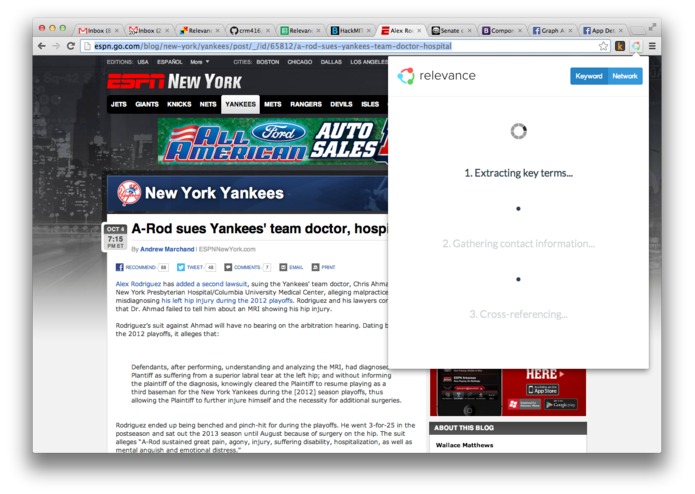This screenshot has width=695, height=494.
Task: Open the METS team menu item
Action: coord(273,104)
